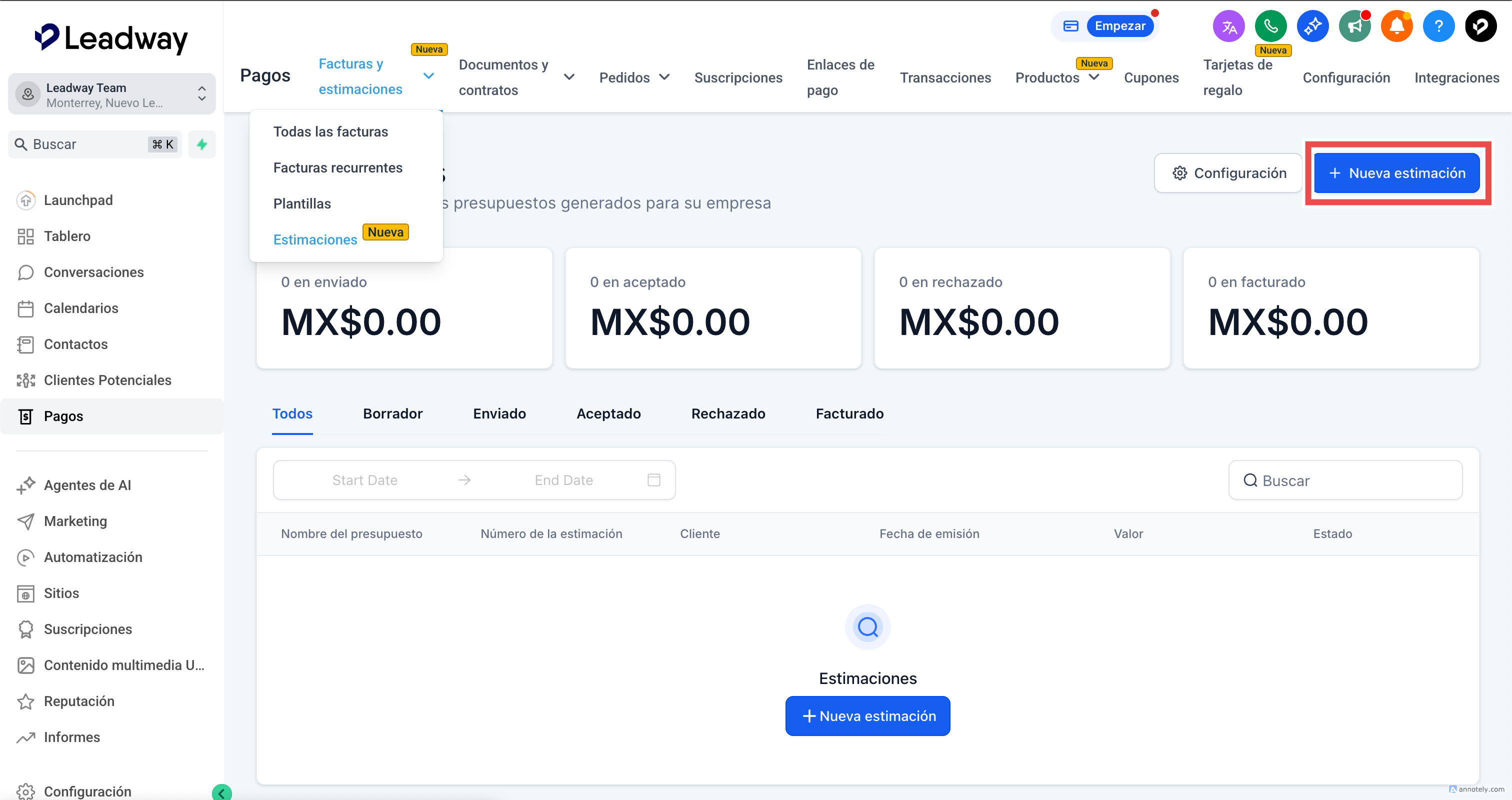Open the megaphone announcements icon
1512x800 pixels.
(1354, 26)
